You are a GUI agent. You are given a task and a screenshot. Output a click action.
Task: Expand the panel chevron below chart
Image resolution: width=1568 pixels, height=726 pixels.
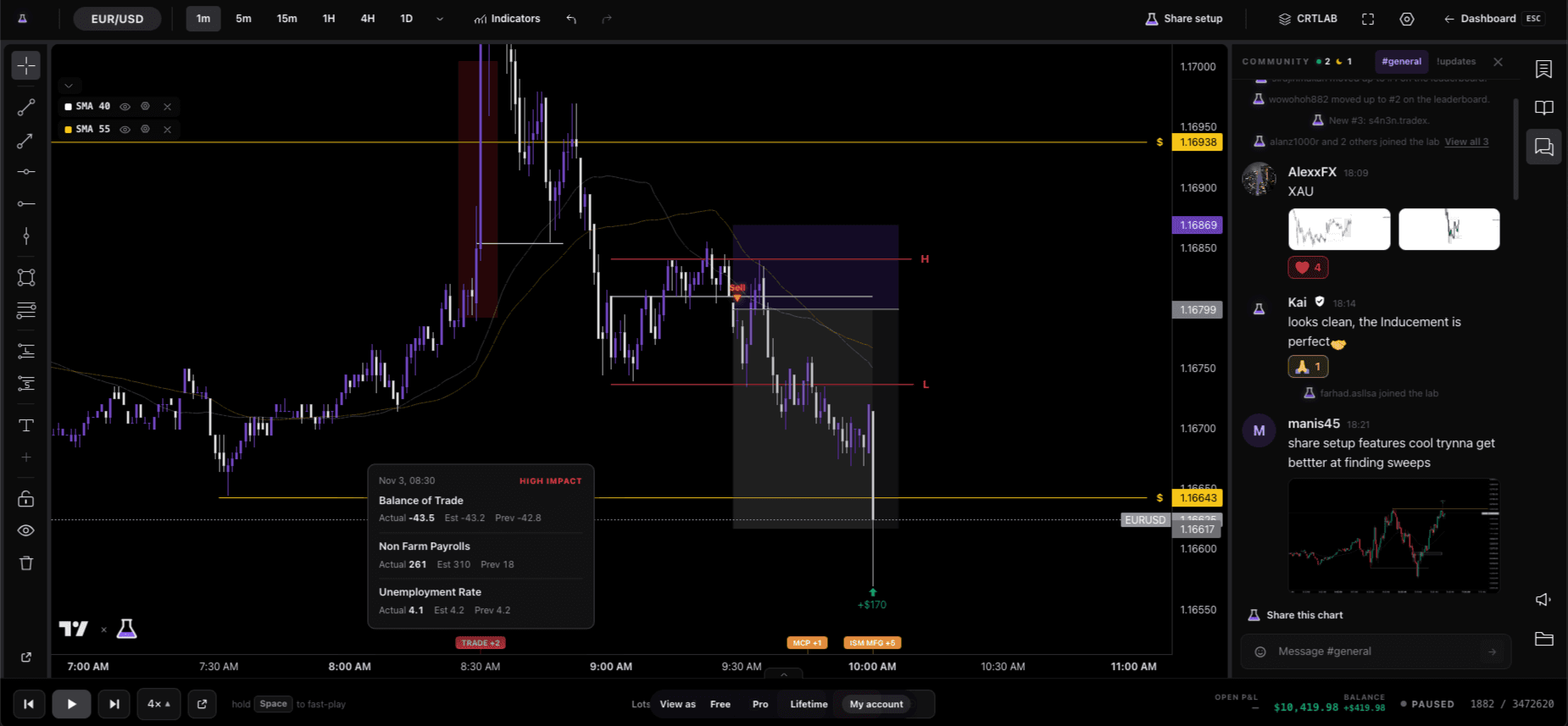[784, 675]
